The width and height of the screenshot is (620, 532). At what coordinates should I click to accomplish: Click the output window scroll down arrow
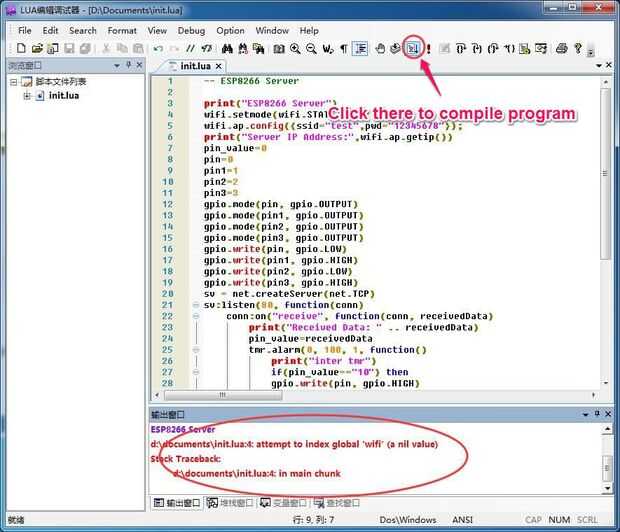(607, 488)
